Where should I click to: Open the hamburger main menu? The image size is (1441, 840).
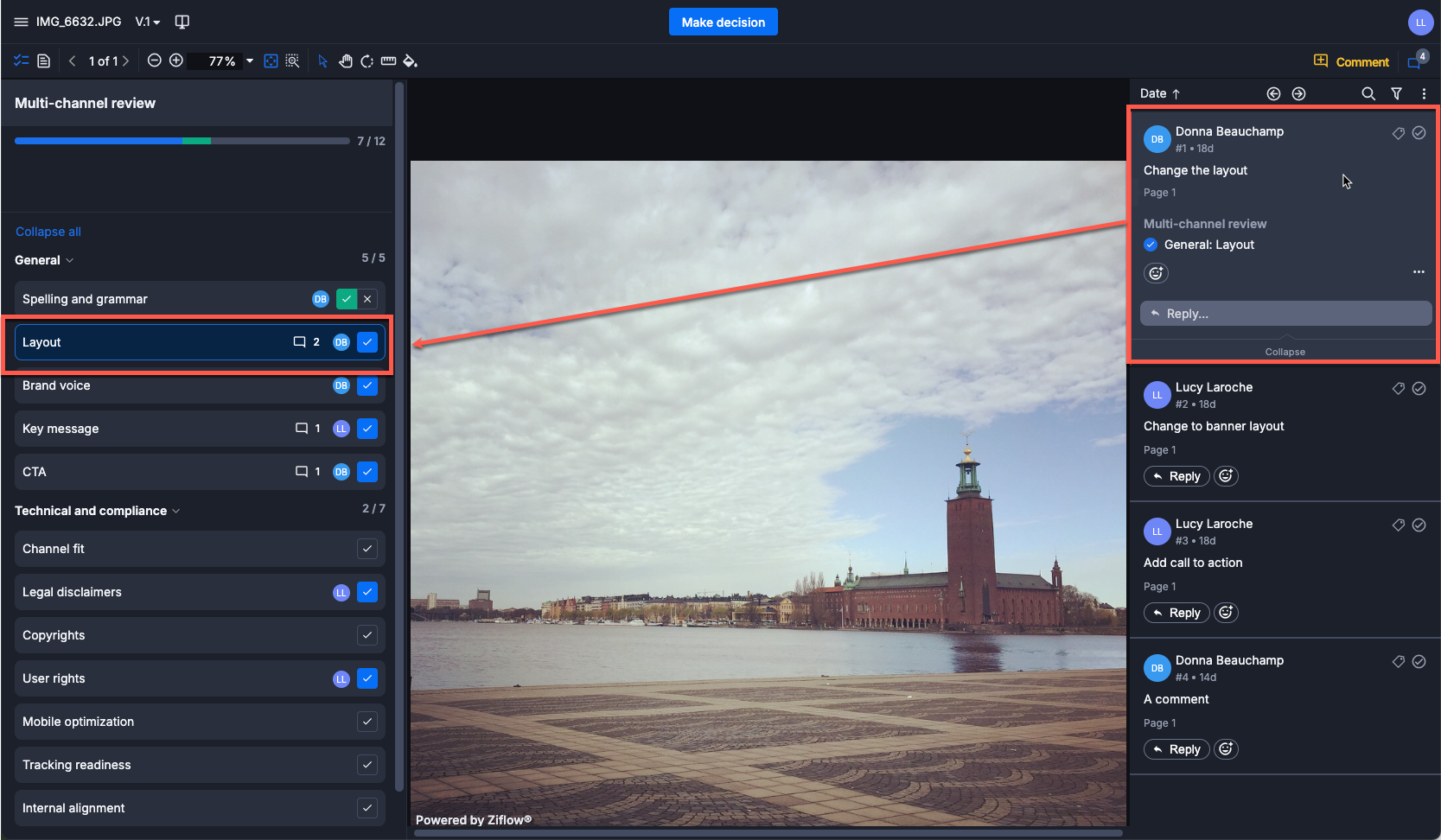tap(21, 22)
